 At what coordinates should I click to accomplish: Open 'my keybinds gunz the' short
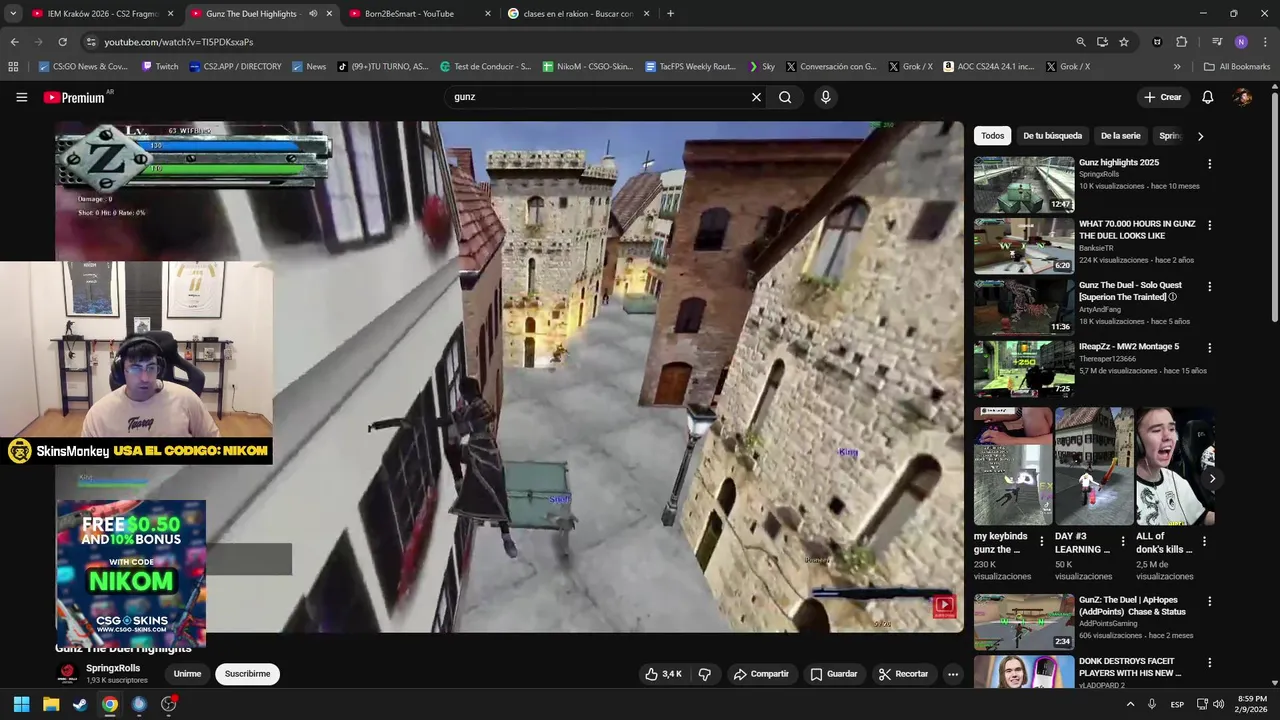[1013, 466]
